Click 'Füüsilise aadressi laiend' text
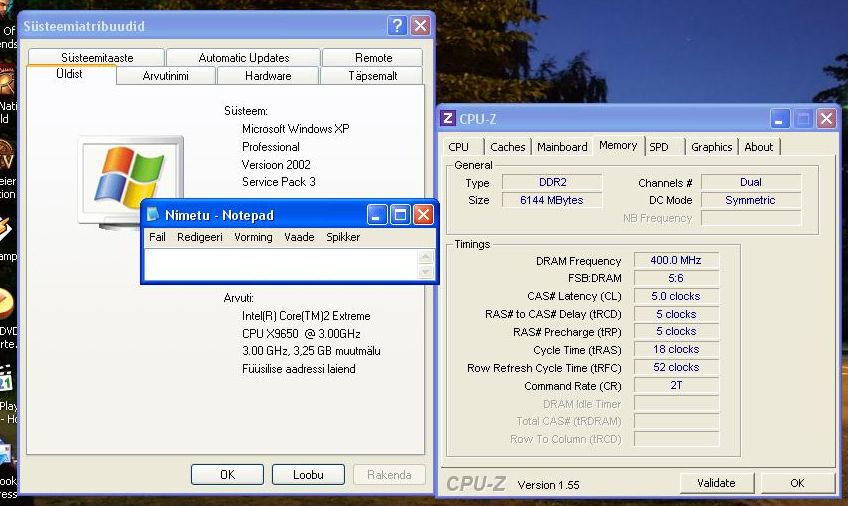The image size is (848, 506). coord(299,369)
